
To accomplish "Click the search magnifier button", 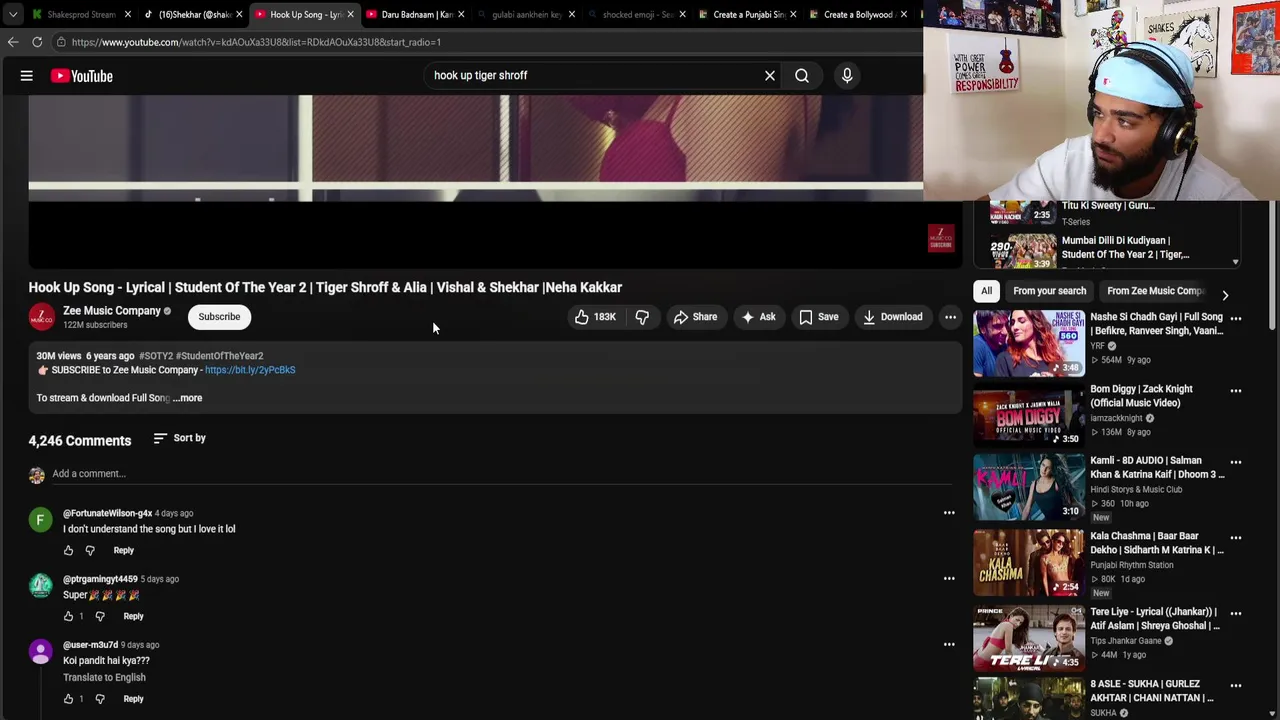I will 802,75.
